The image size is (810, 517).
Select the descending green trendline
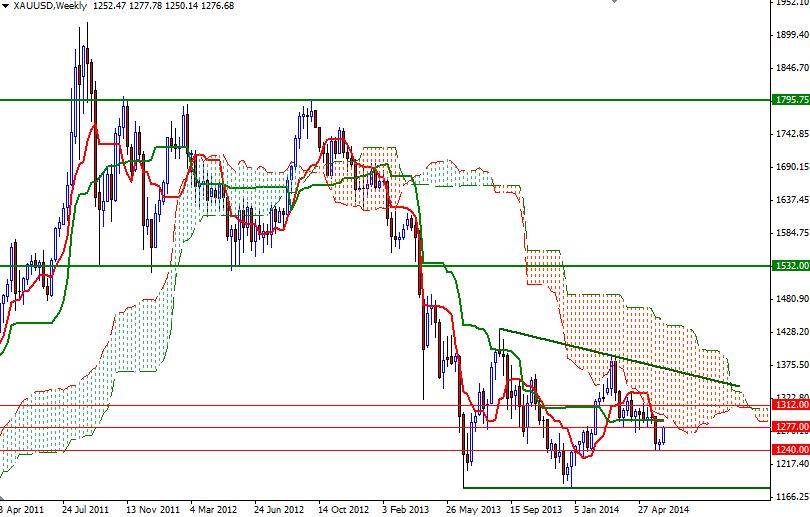coord(619,357)
